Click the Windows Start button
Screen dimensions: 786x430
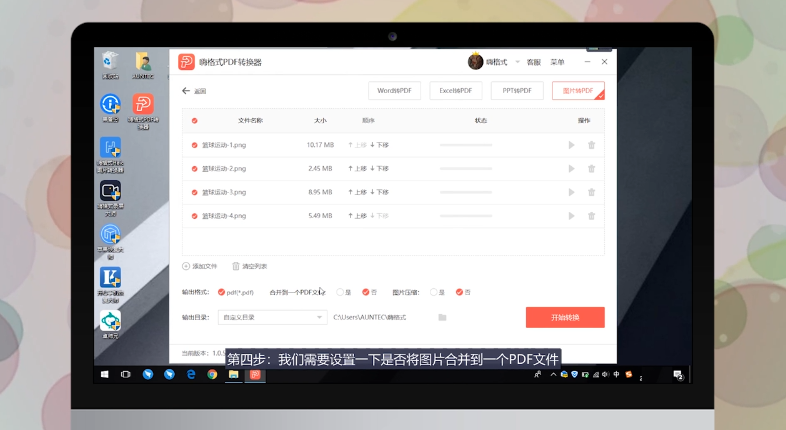tap(105, 374)
